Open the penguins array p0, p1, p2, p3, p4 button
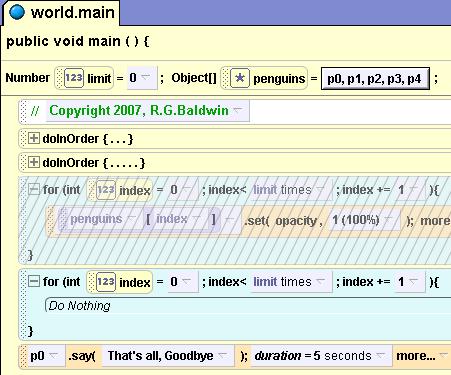 (375, 79)
